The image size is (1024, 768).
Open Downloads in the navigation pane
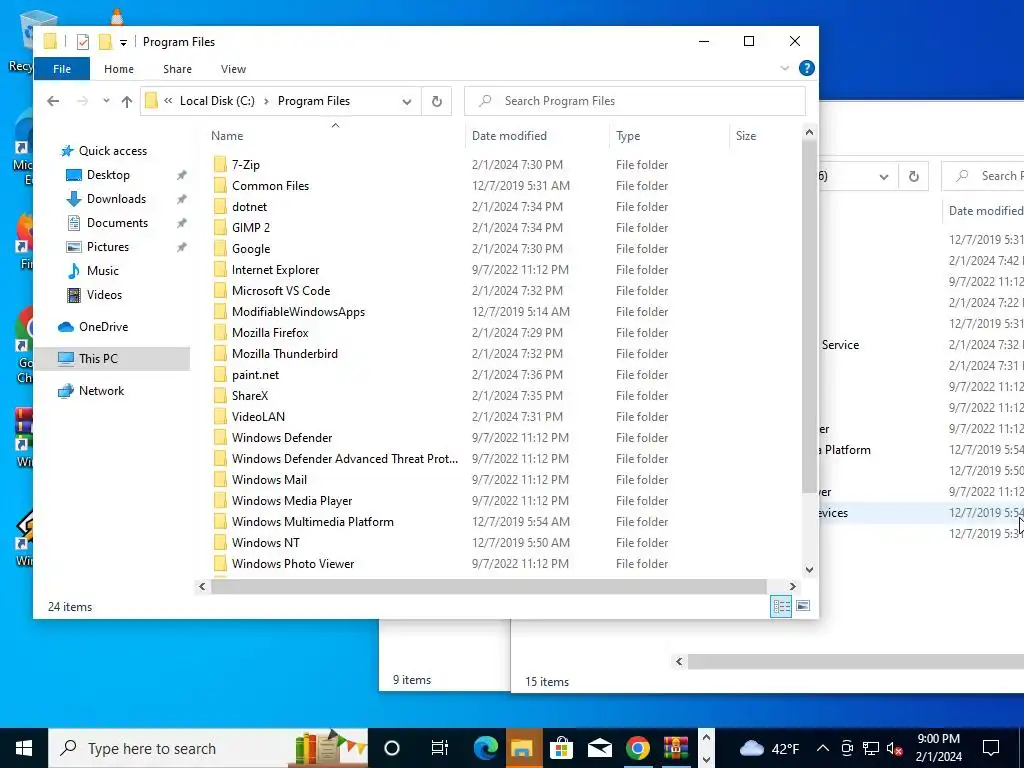pos(116,199)
